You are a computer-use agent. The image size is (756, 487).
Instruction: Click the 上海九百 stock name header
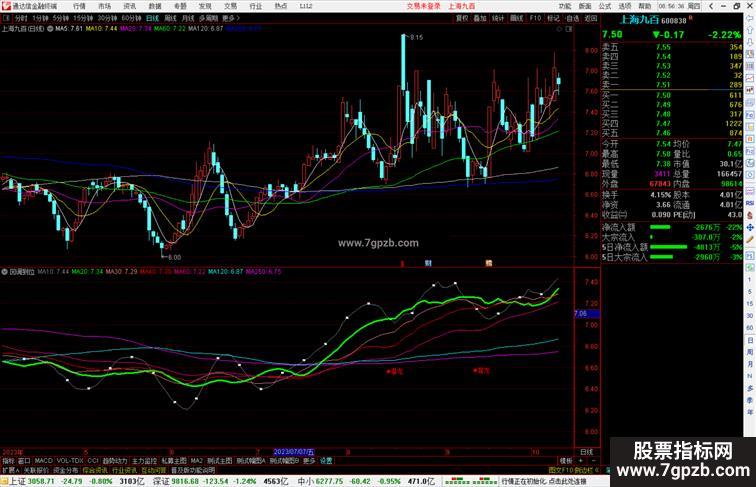click(639, 20)
